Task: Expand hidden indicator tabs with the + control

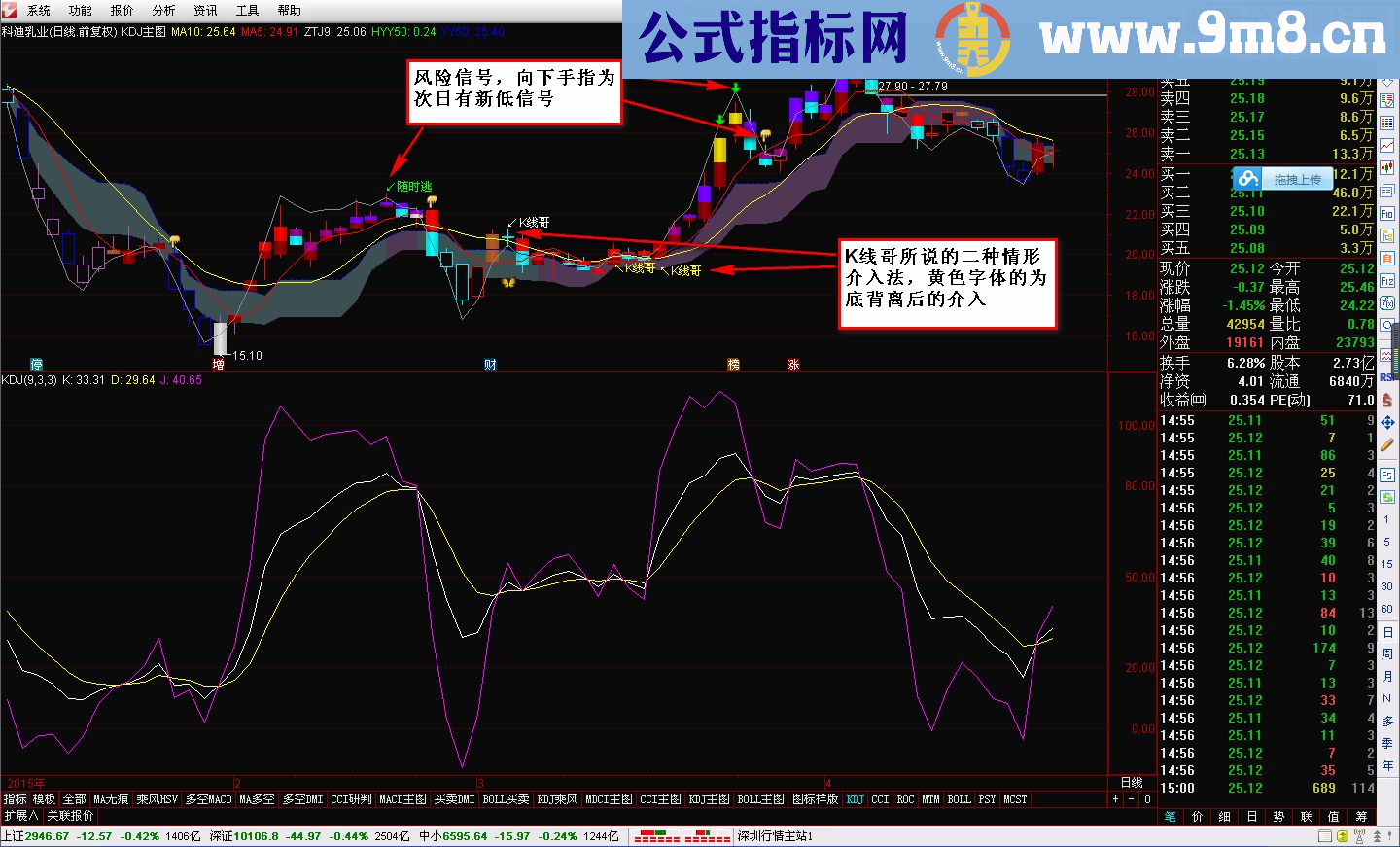Action: point(1116,799)
